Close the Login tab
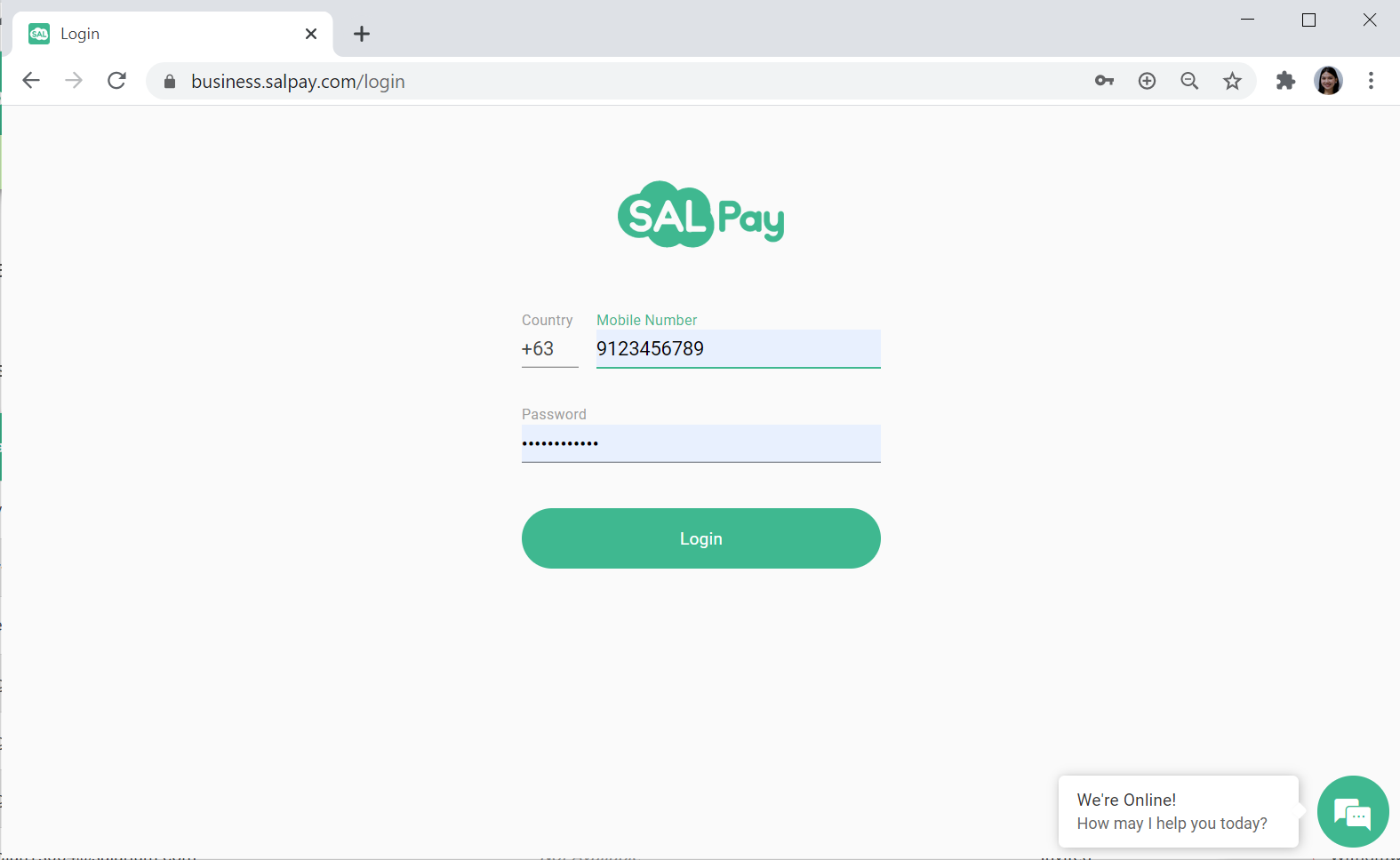Image resolution: width=1400 pixels, height=860 pixels. click(x=311, y=34)
